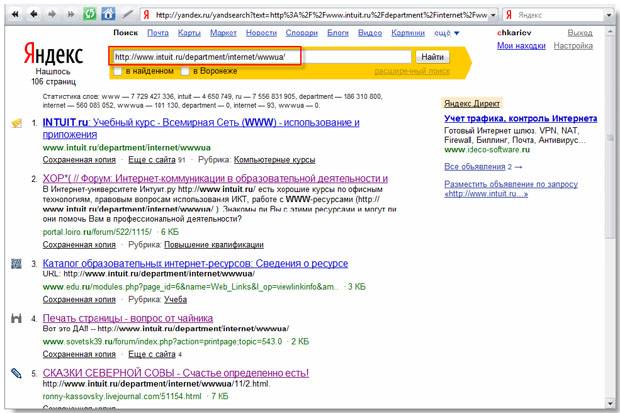Open the Картинки service
The image size is (620, 413).
(408, 33)
